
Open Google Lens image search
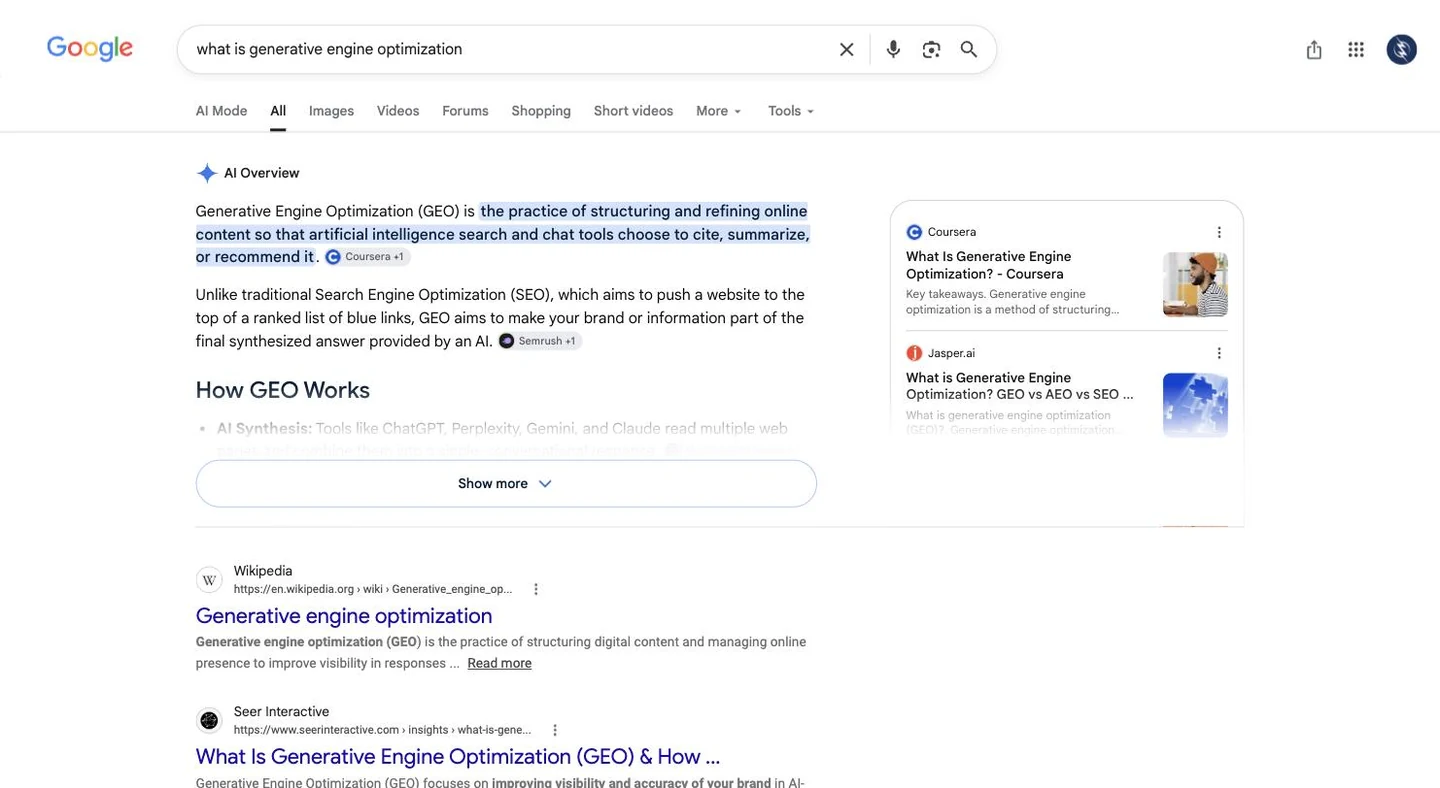pyautogui.click(x=931, y=49)
